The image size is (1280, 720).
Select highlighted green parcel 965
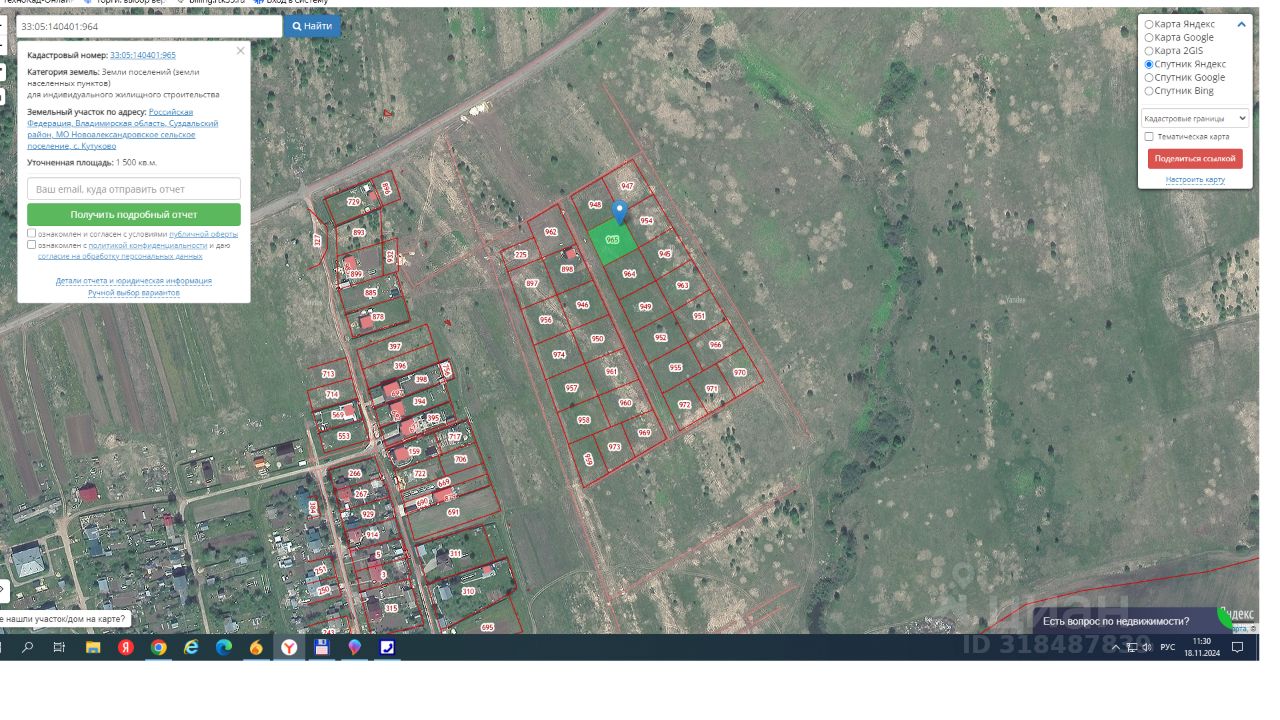pyautogui.click(x=611, y=241)
